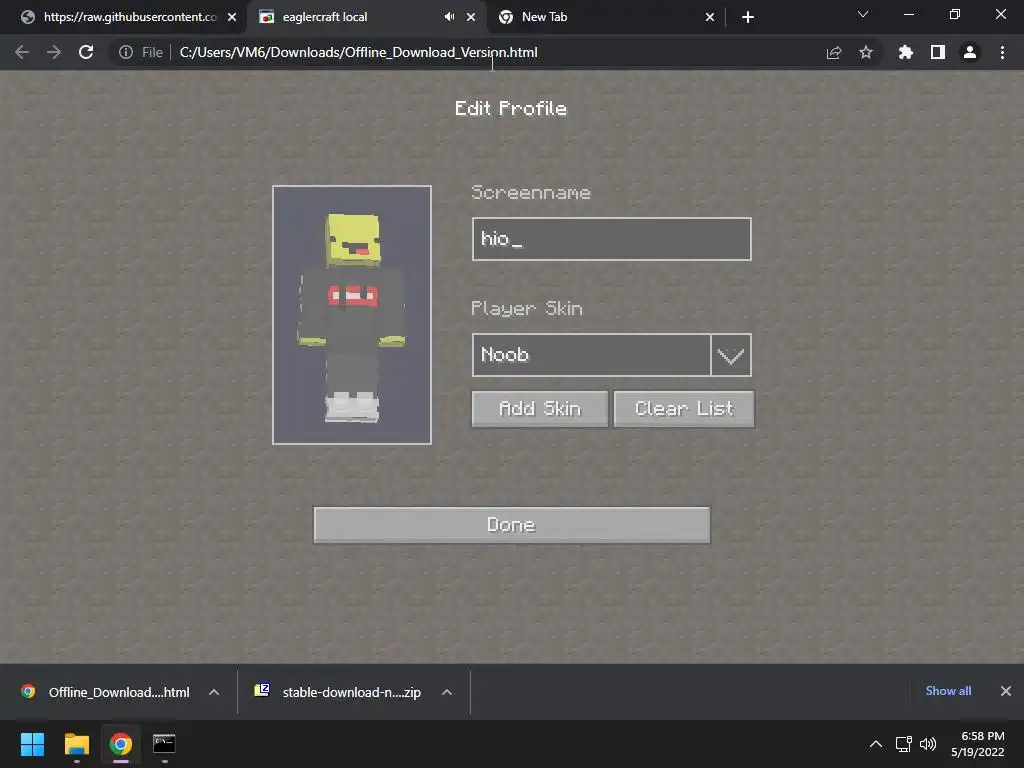
Task: View site information icon
Action: (x=126, y=52)
